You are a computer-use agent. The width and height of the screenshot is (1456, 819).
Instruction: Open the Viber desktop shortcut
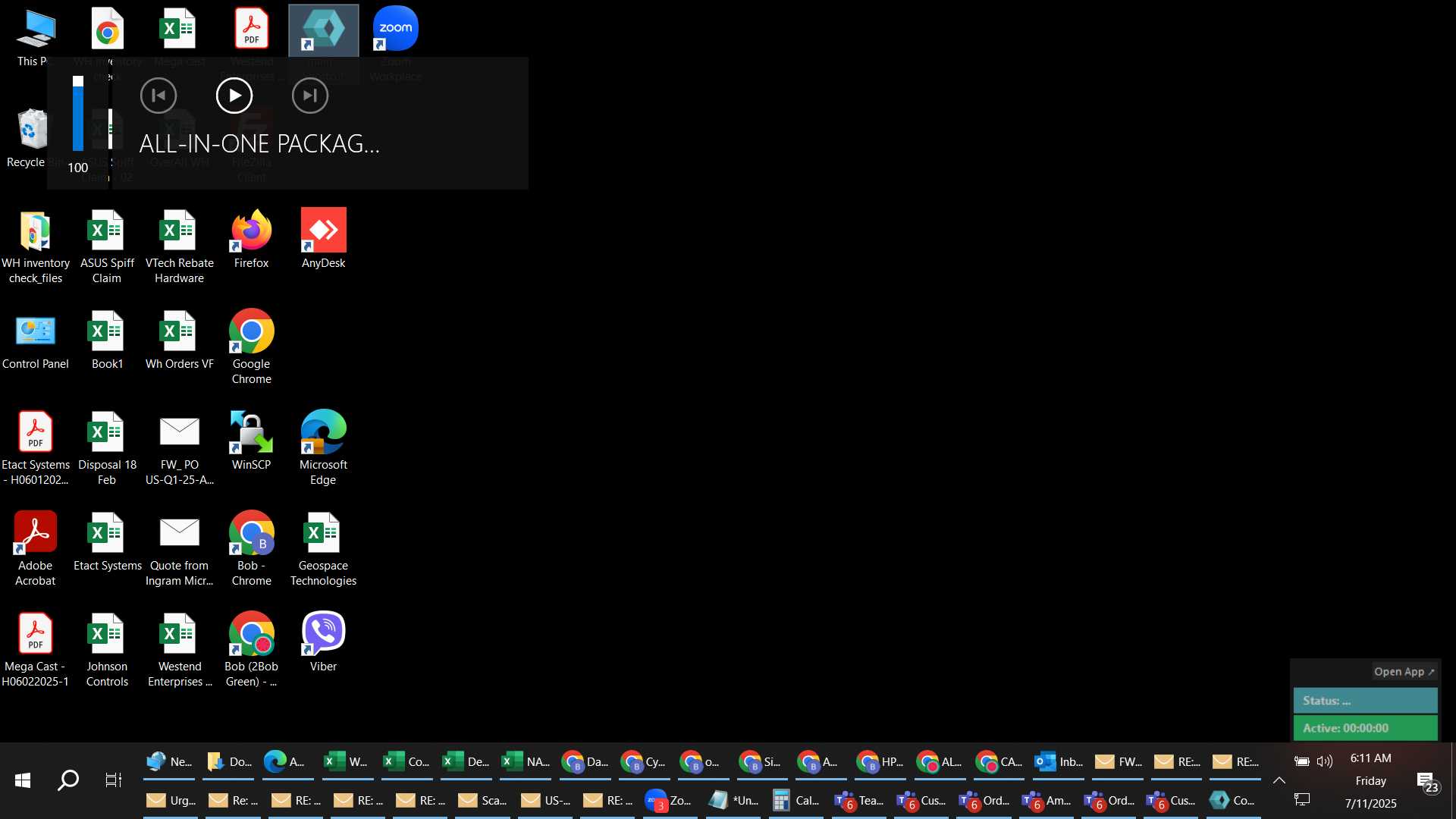[324, 642]
